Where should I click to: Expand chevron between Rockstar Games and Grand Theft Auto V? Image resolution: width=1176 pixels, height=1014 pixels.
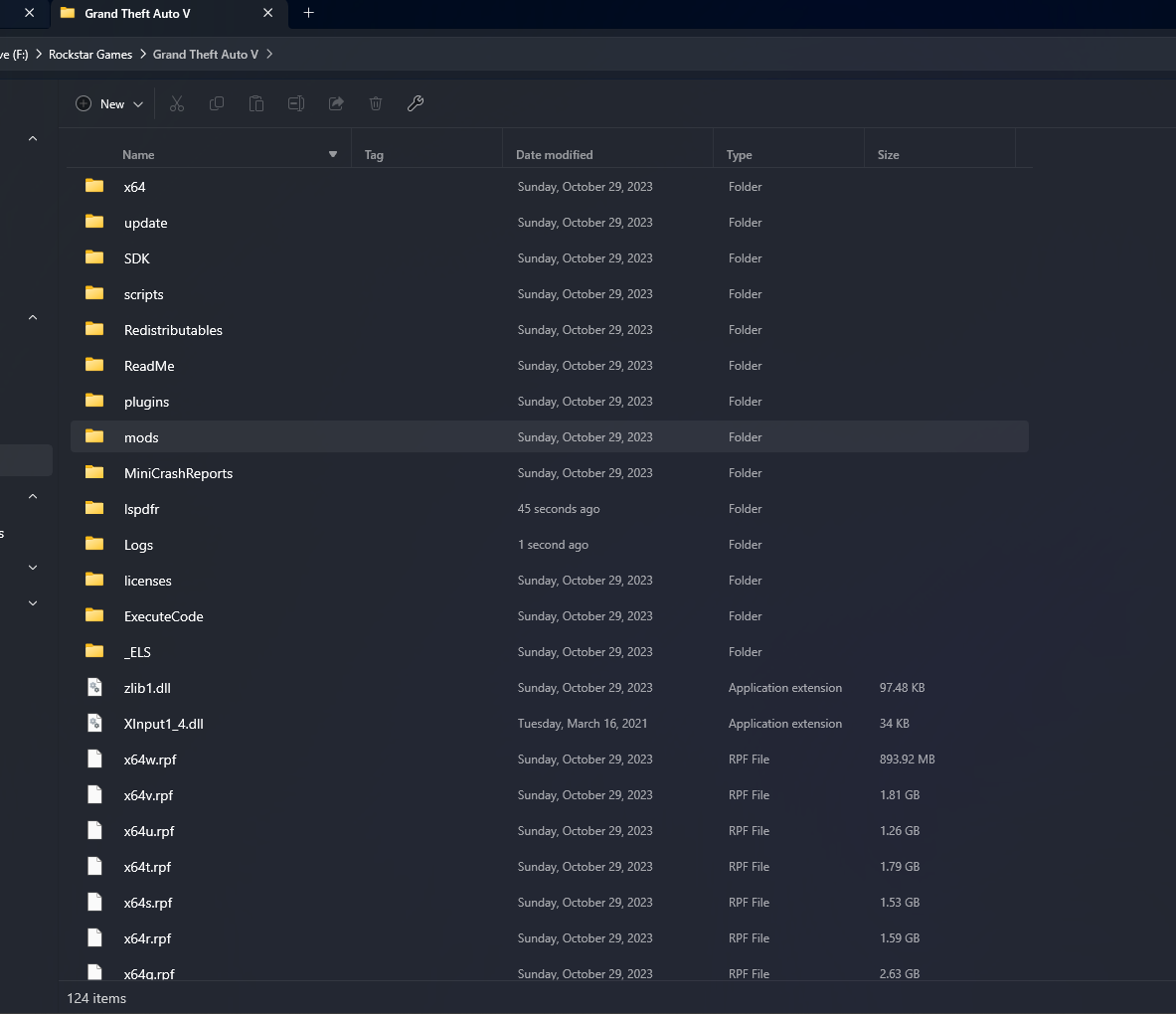click(142, 54)
